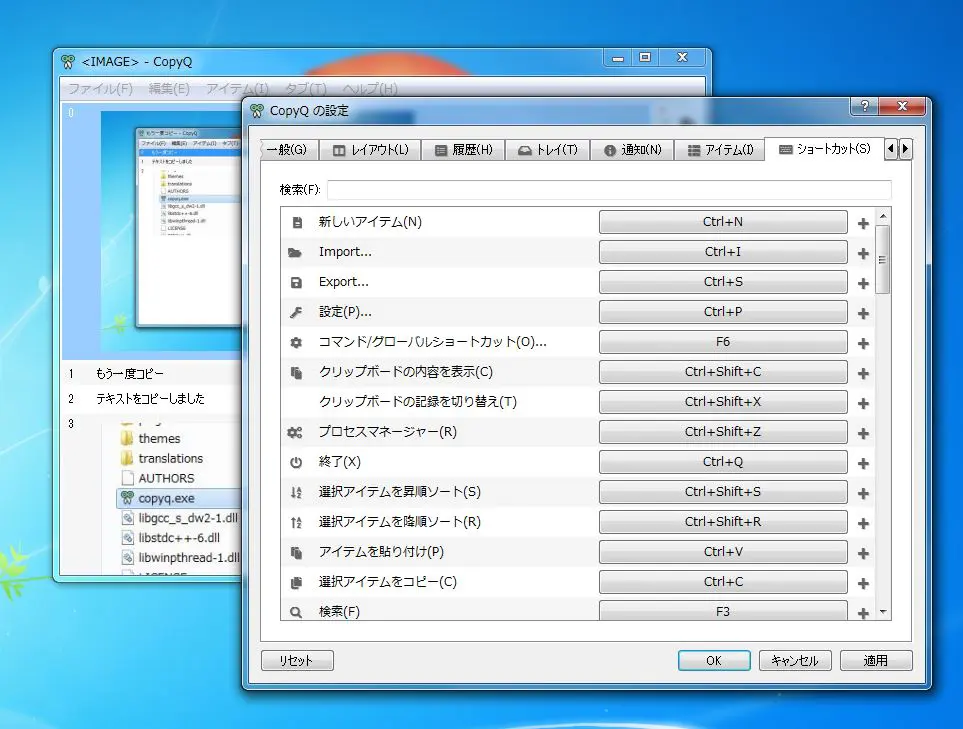Click the リセット reset button
The width and height of the screenshot is (963, 729).
point(297,661)
